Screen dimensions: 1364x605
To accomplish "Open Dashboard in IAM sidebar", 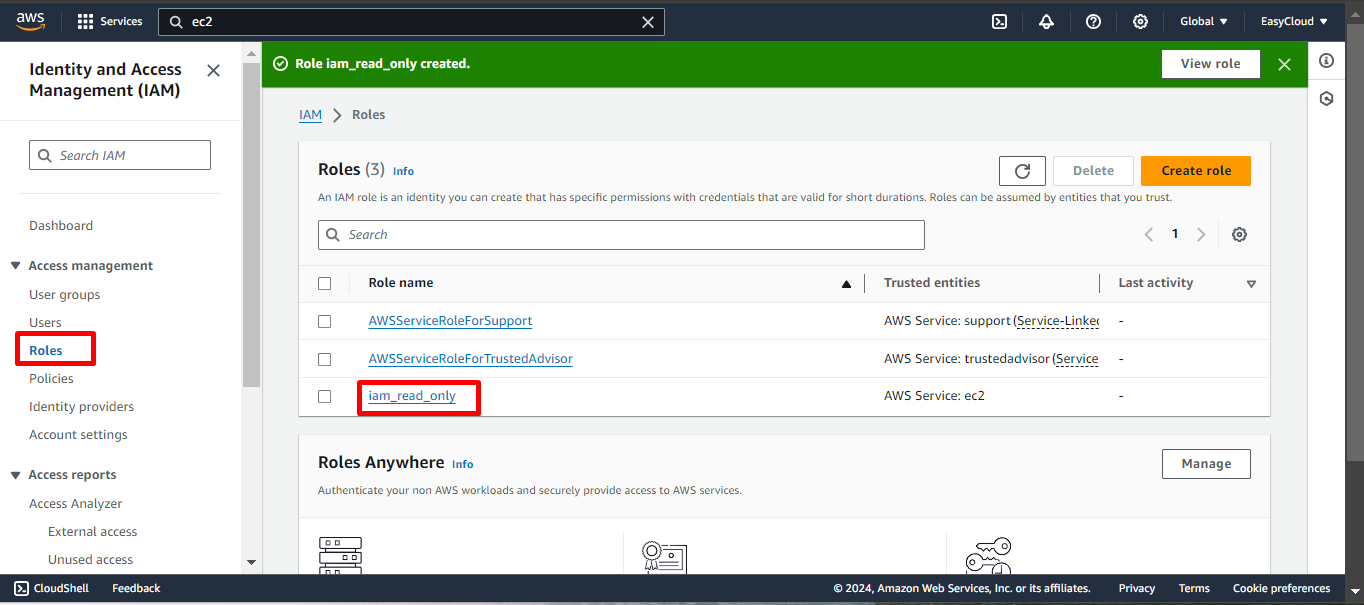I will [61, 226].
